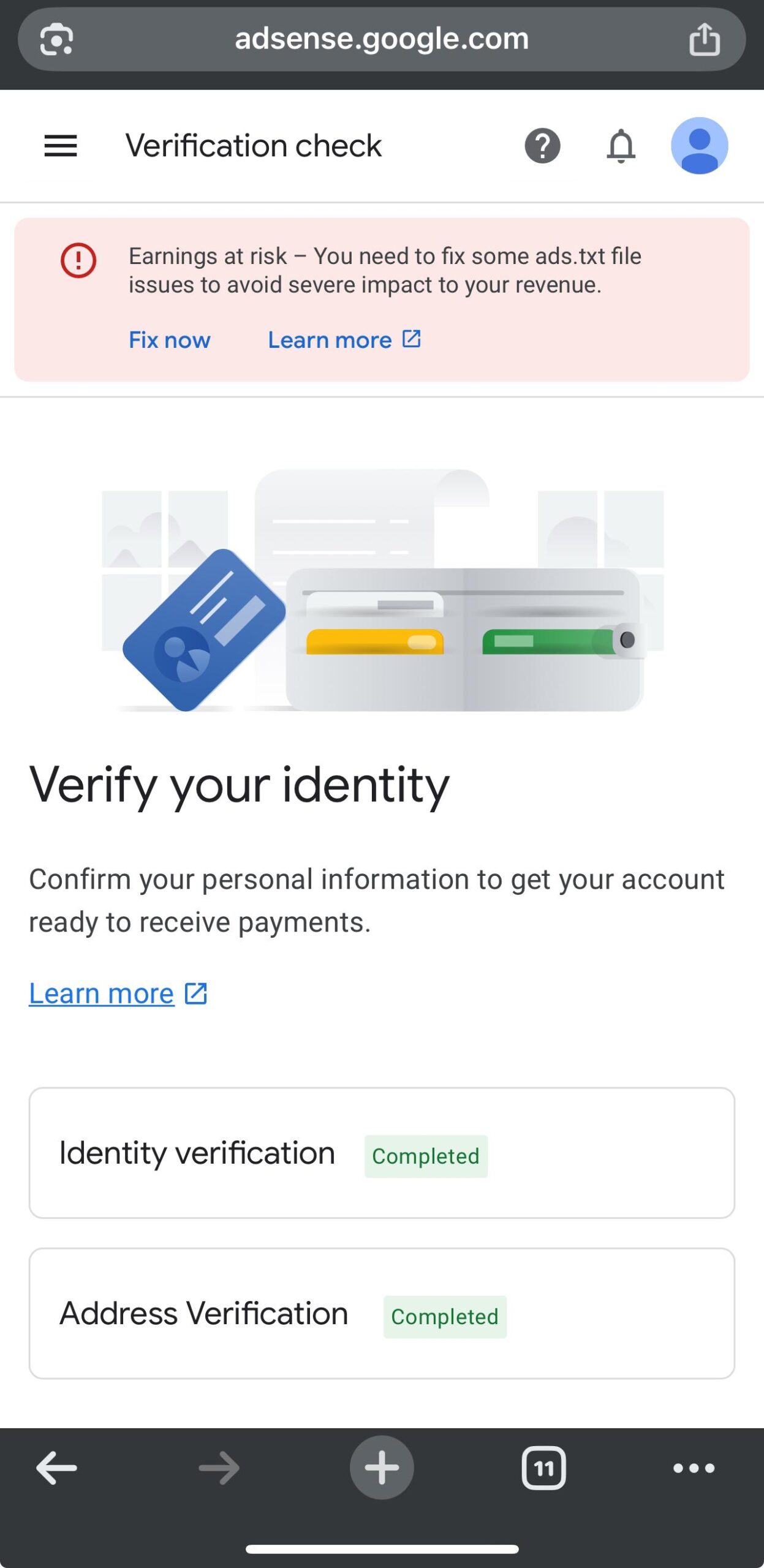Open a new tab with plus button
Viewport: 764px width, 1568px height.
pos(382,1468)
